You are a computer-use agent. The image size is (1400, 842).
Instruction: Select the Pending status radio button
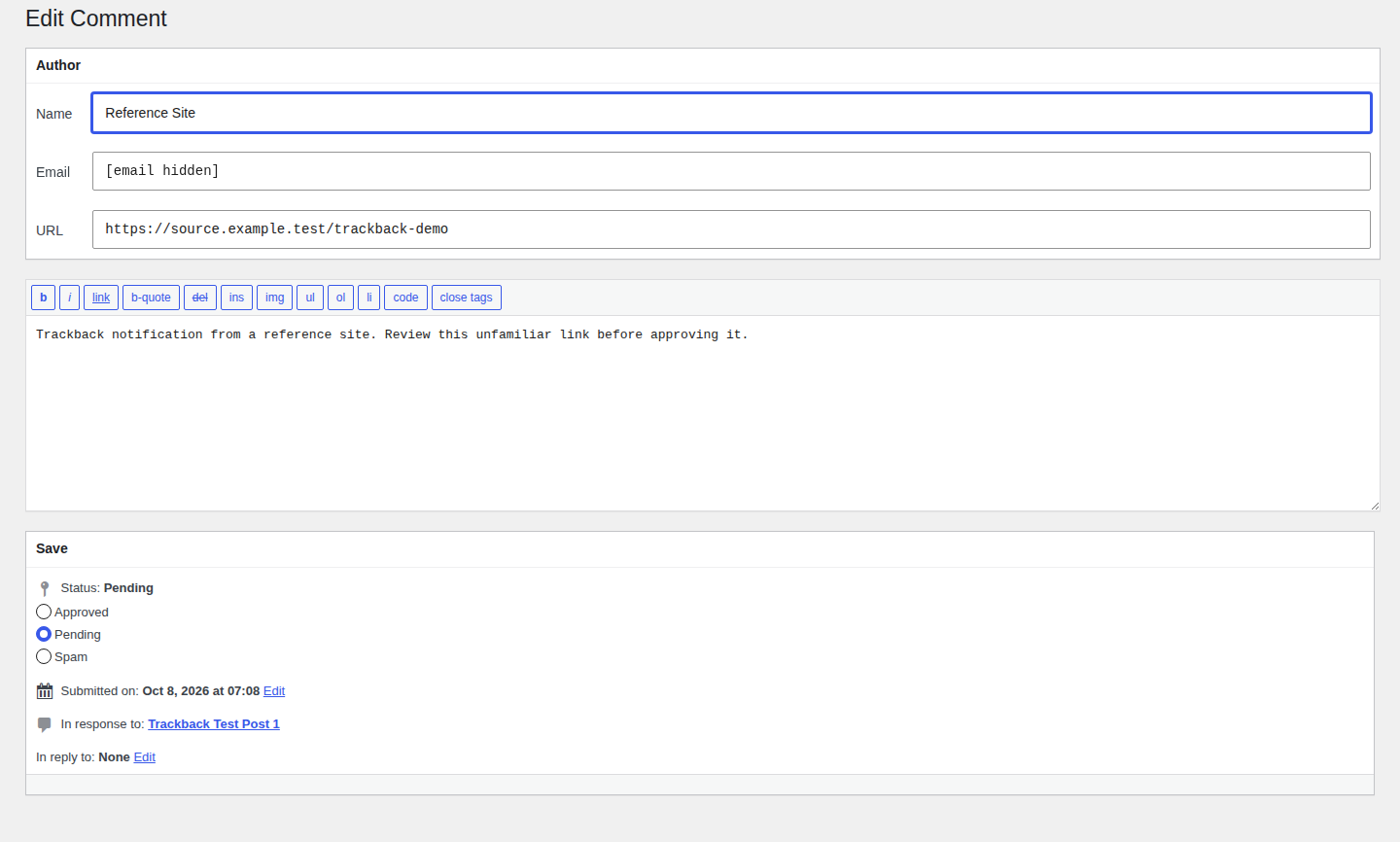click(44, 634)
